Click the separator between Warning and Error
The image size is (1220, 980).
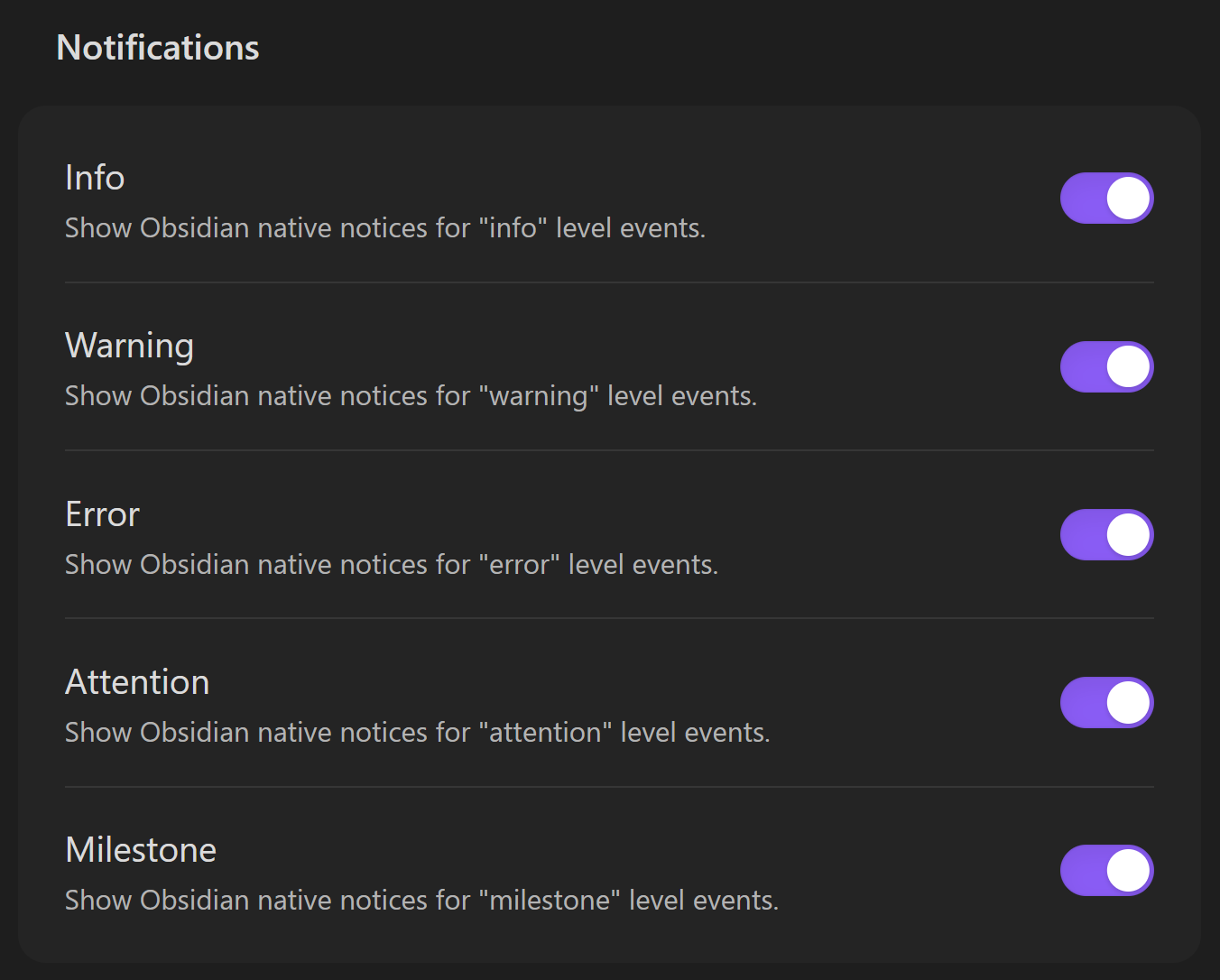(x=609, y=450)
